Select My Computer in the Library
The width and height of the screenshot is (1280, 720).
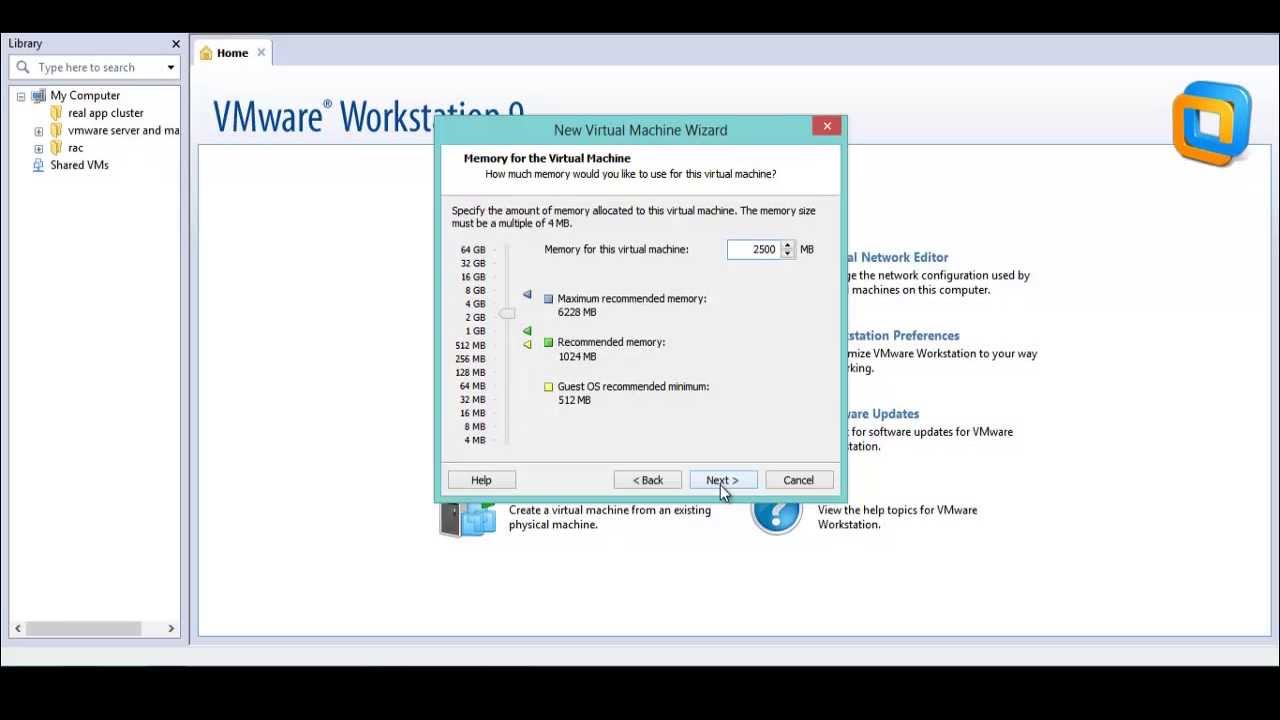pyautogui.click(x=85, y=96)
